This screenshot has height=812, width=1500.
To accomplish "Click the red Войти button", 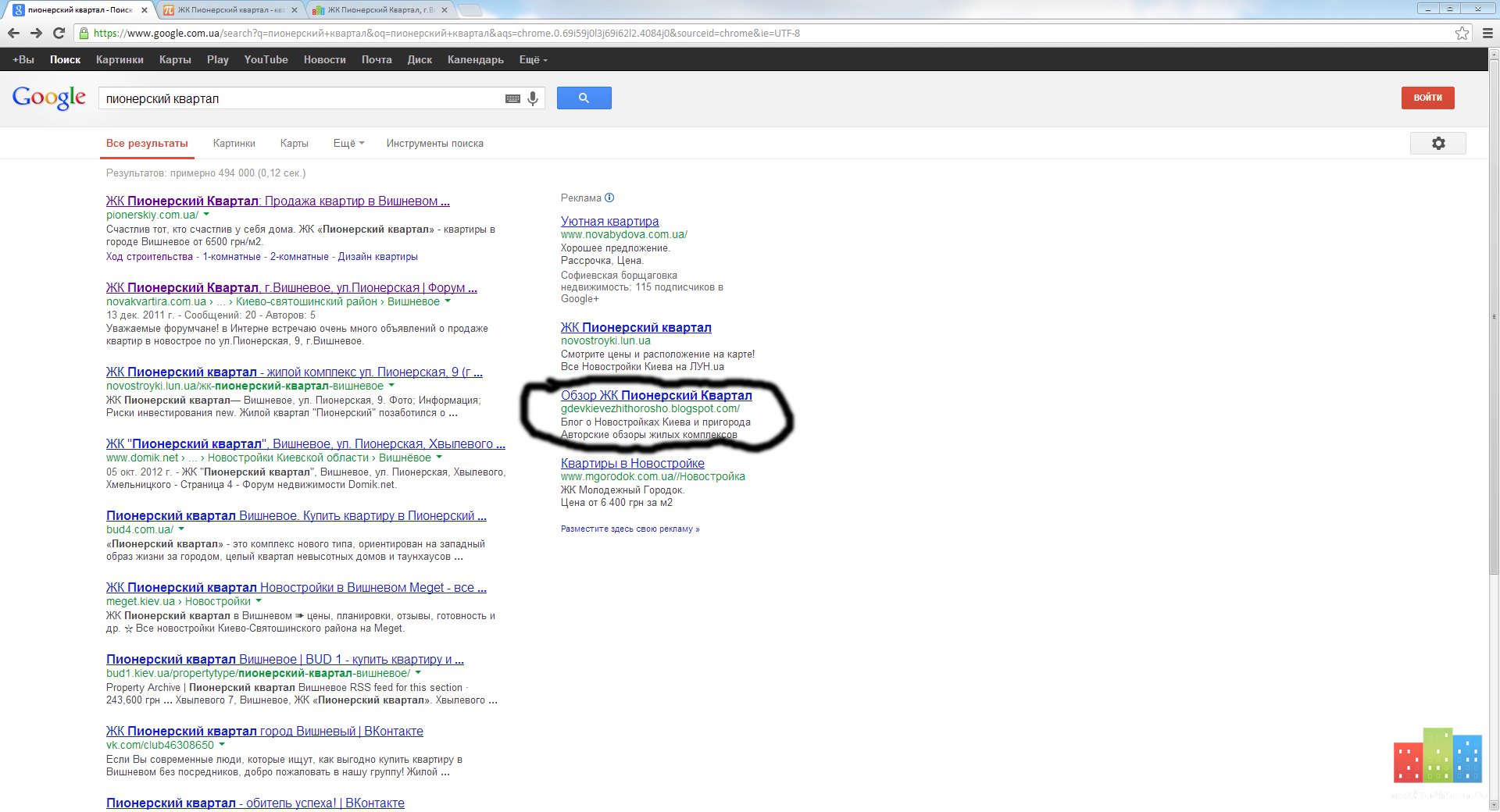I will 1427,98.
